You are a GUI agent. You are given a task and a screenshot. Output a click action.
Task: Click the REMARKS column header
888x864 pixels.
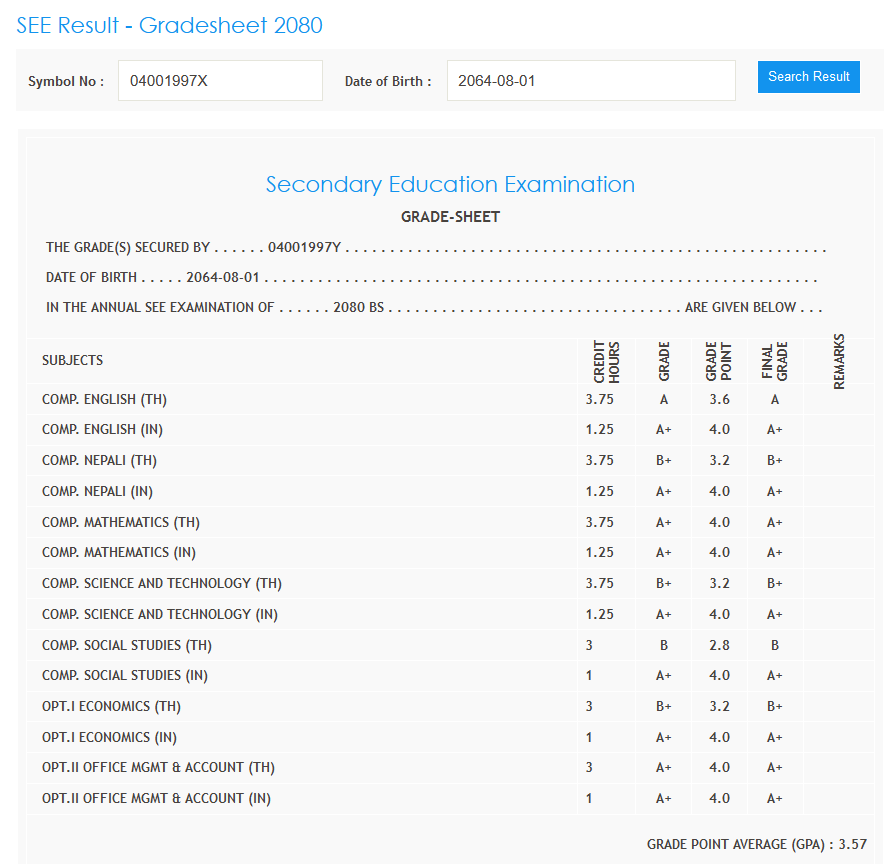tap(838, 361)
